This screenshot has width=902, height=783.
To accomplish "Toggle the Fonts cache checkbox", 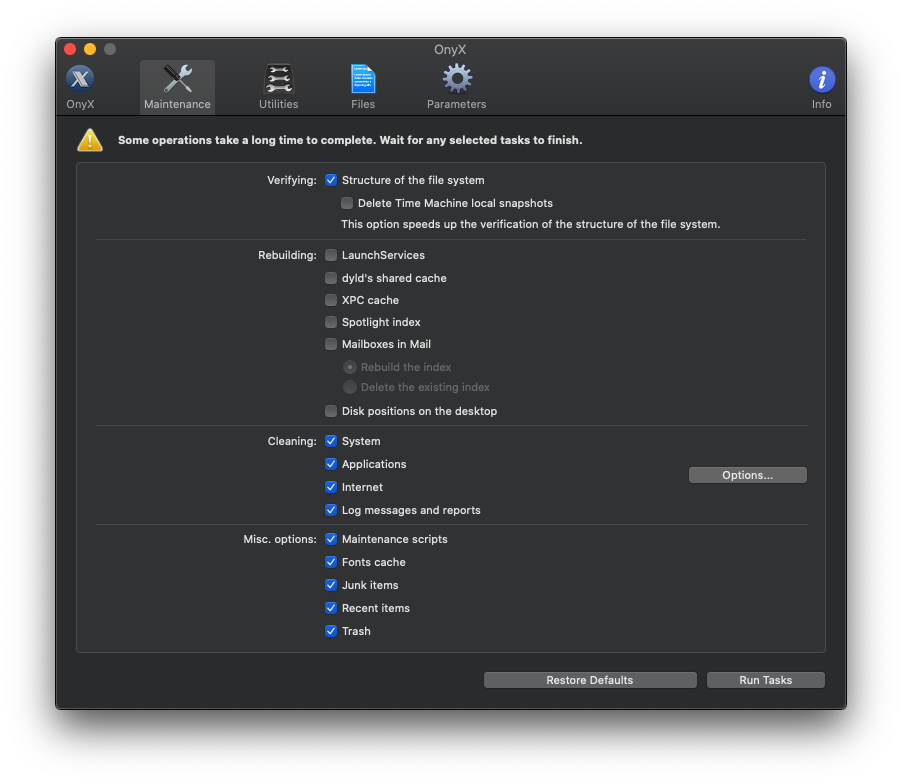I will click(331, 562).
